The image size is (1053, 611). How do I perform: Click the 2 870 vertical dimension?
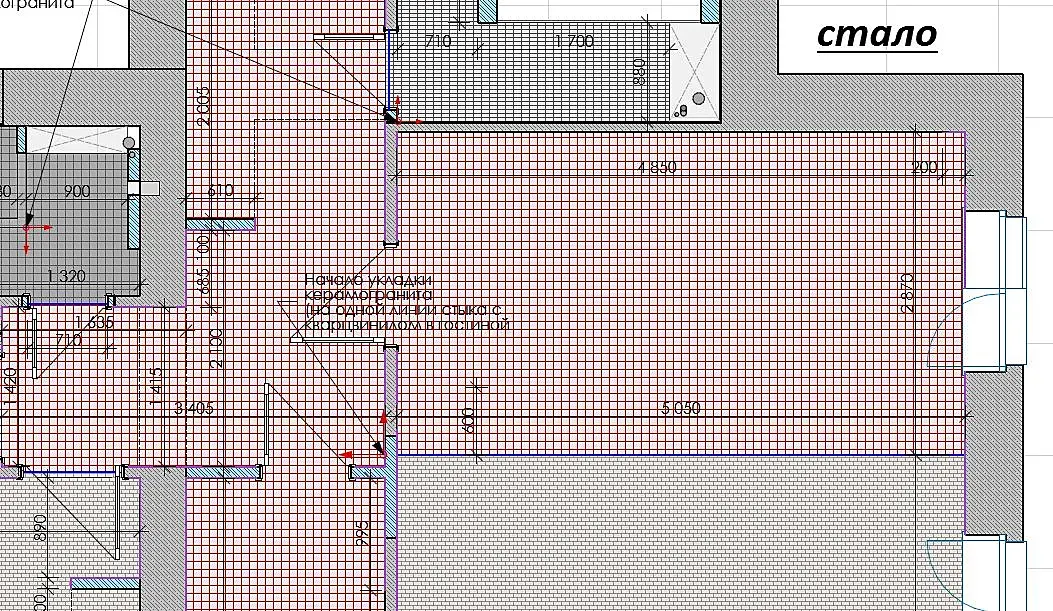coord(907,292)
